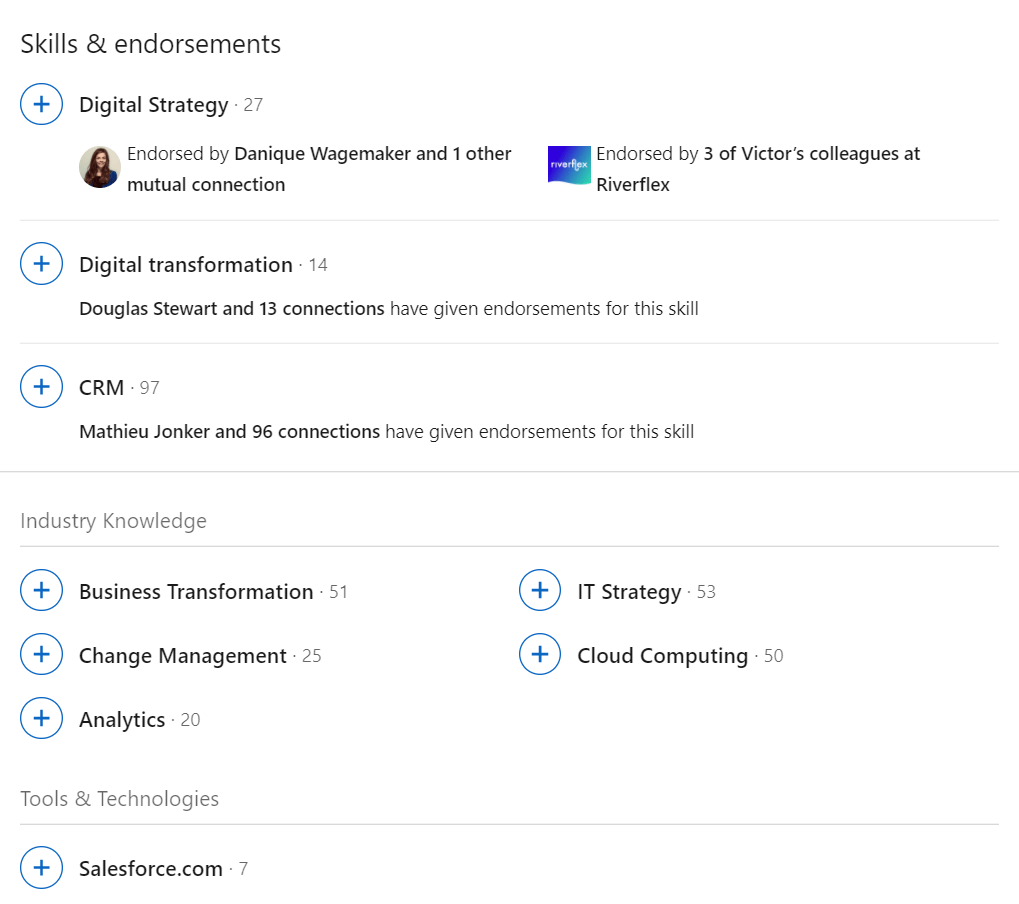
Task: Click plus icon beside Business Transformation
Action: click(41, 591)
